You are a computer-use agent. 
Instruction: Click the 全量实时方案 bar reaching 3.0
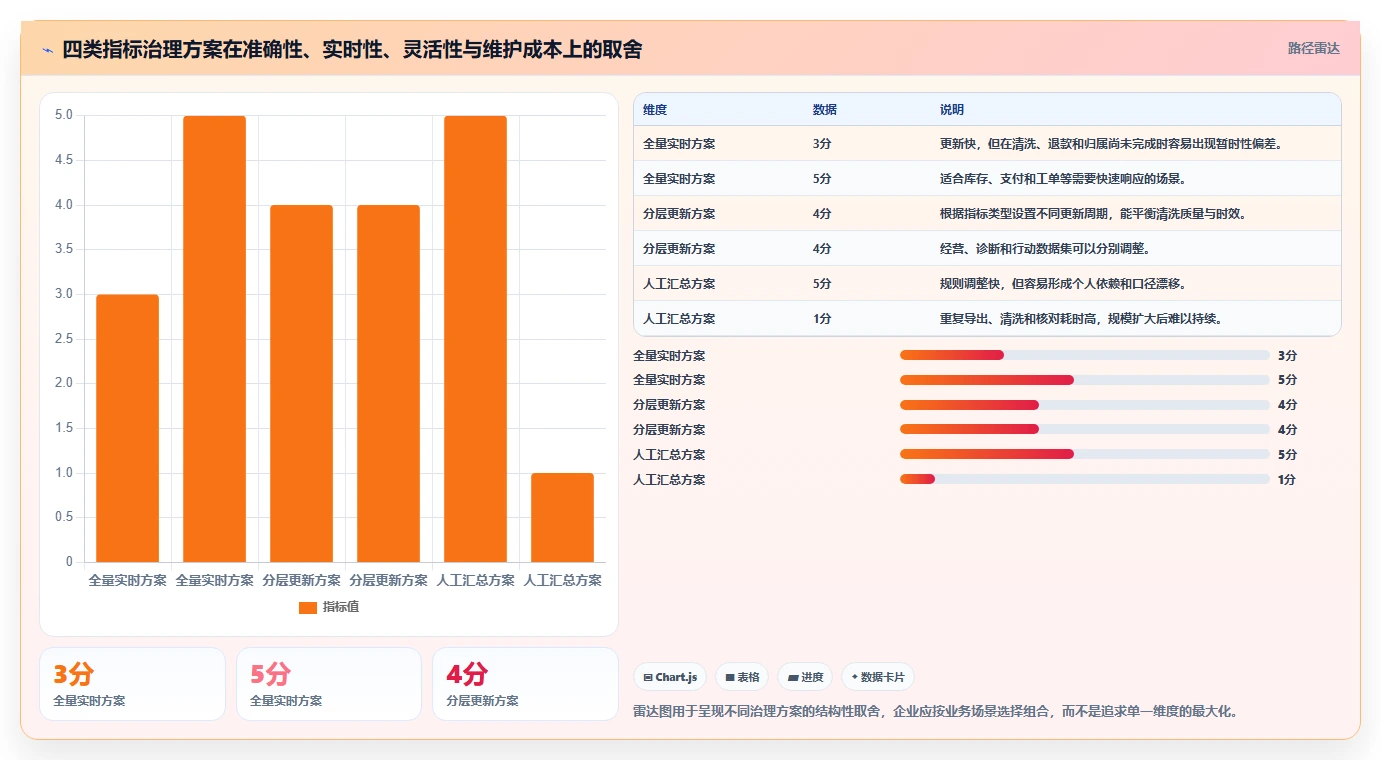coord(127,428)
